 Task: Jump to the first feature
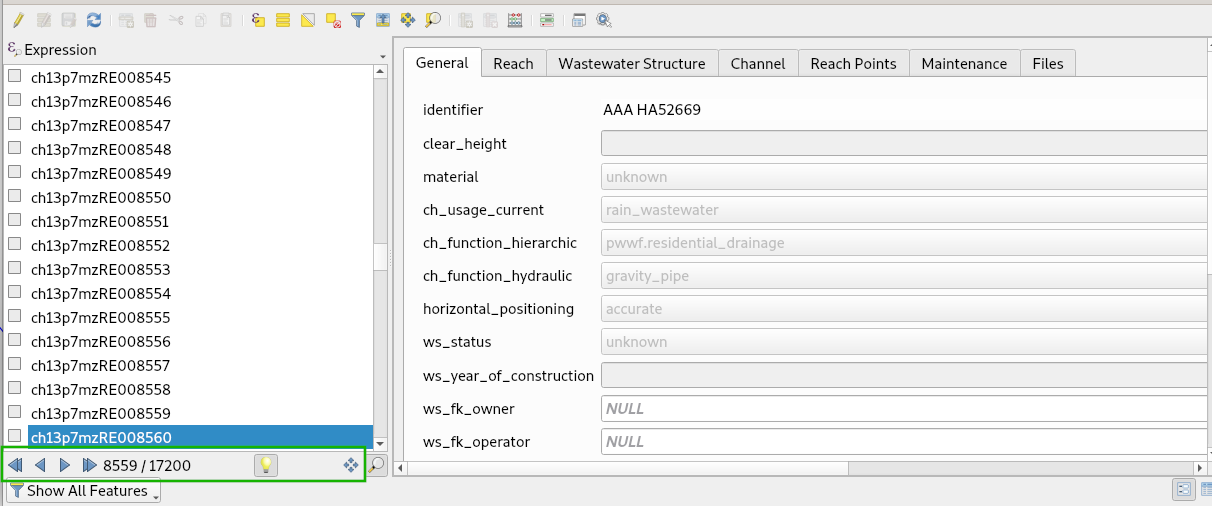point(15,465)
